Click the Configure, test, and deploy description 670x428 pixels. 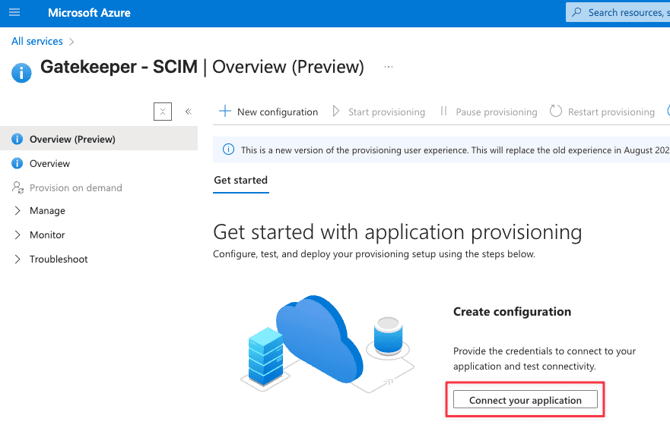(x=374, y=254)
